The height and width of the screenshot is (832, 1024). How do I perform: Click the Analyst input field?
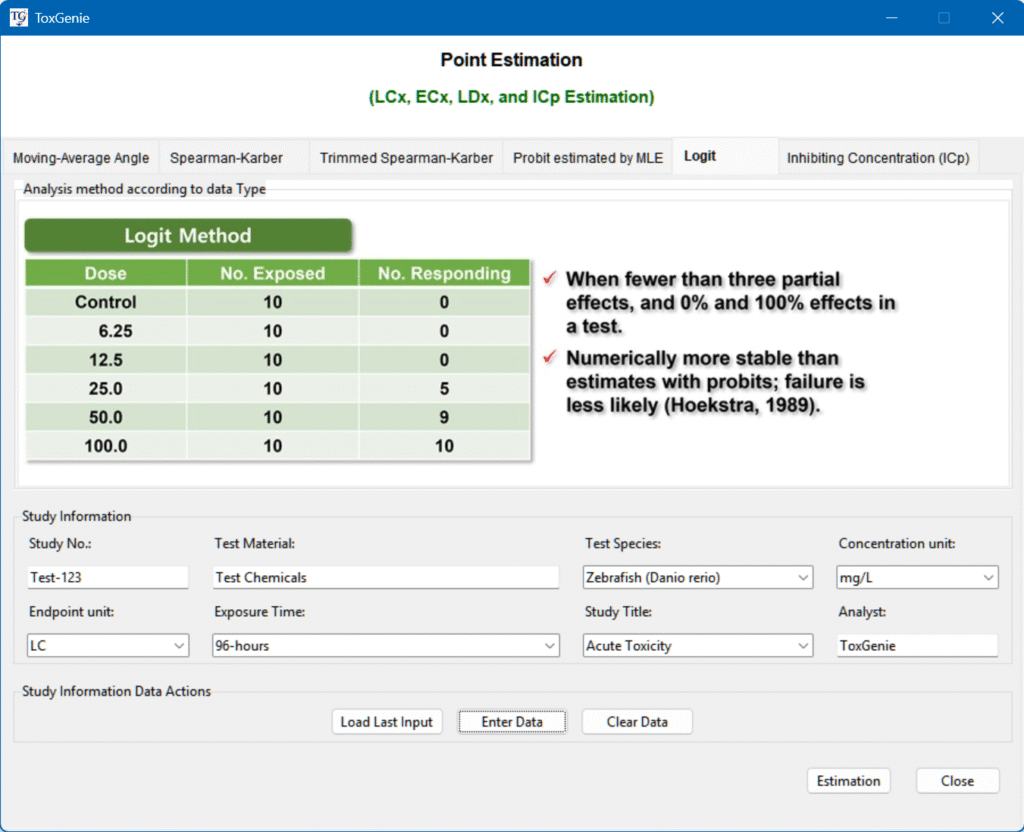(917, 646)
